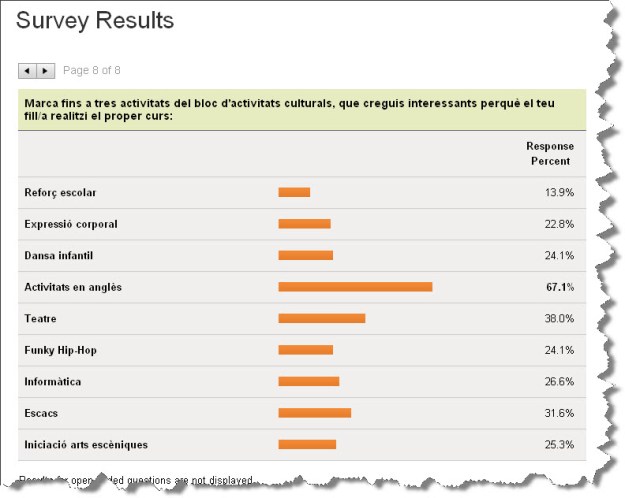Click the Dansa infantil response bar
This screenshot has height=498, width=625.
pos(305,255)
